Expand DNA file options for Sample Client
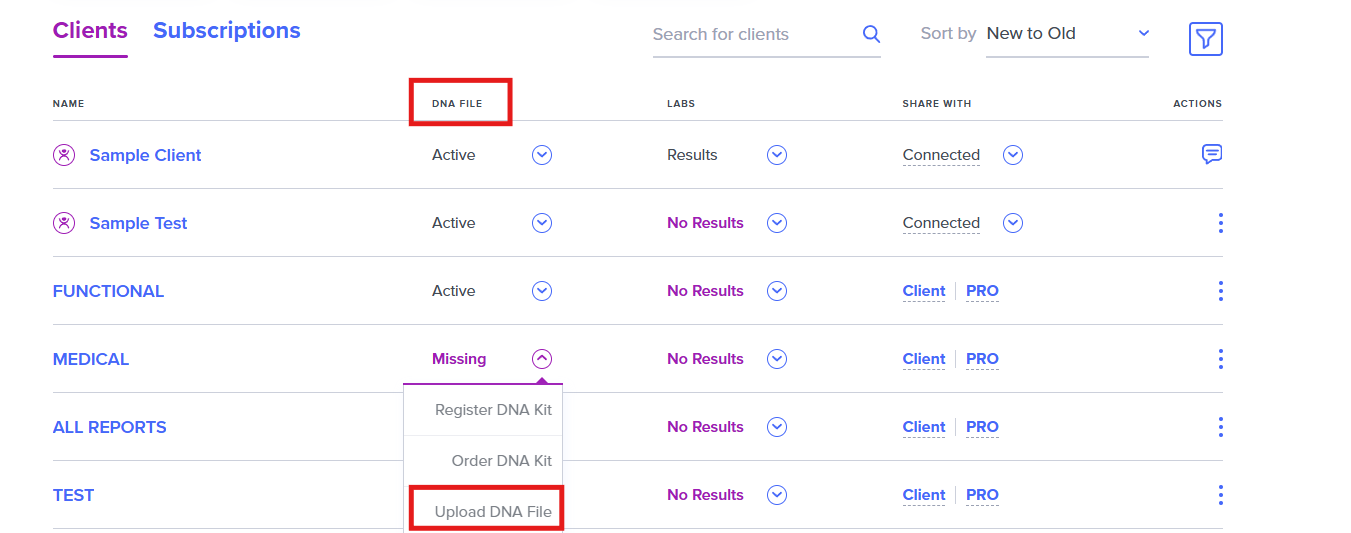 pos(542,155)
